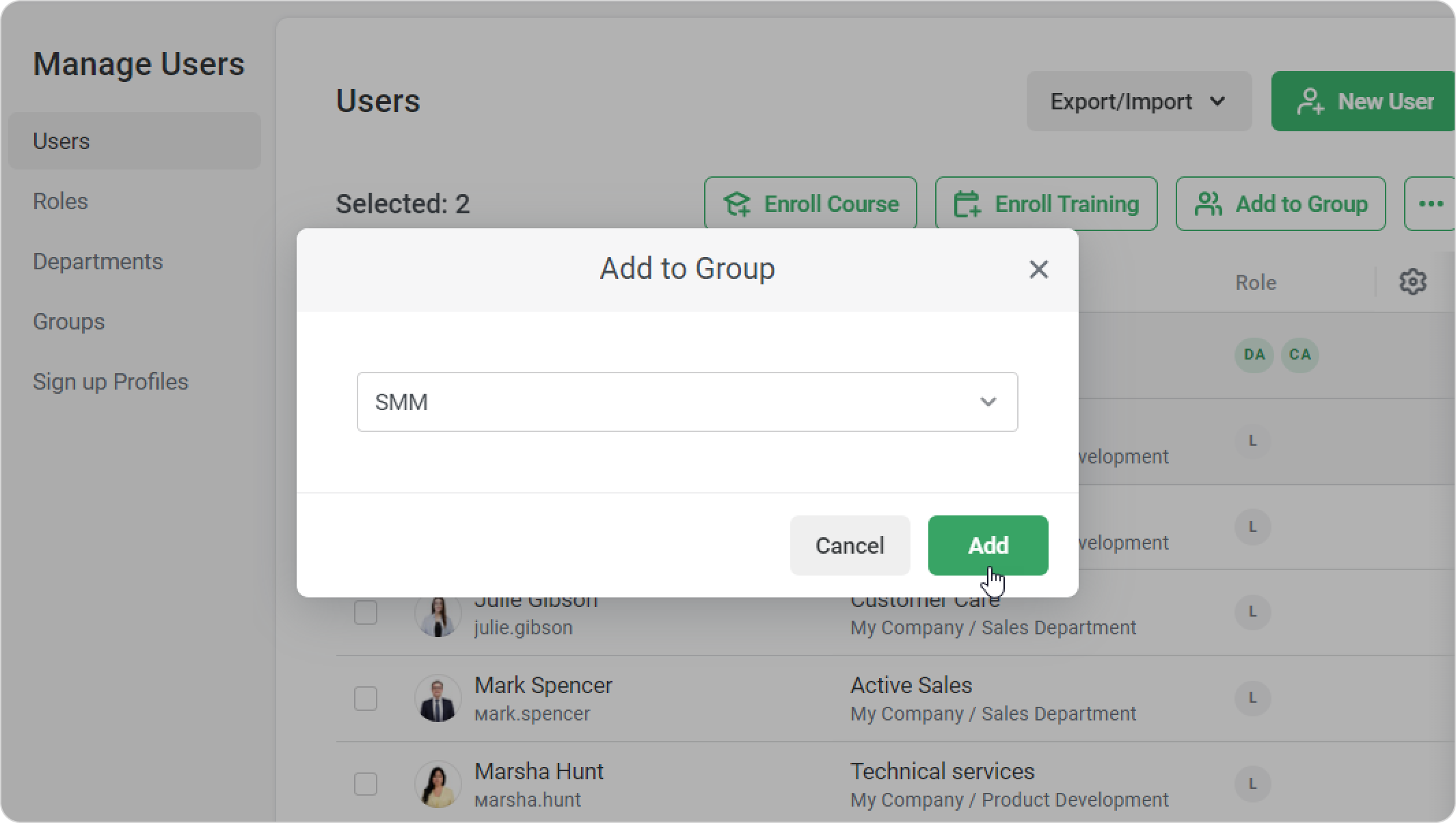
Task: Navigate to Groups in sidebar
Action: (x=68, y=322)
